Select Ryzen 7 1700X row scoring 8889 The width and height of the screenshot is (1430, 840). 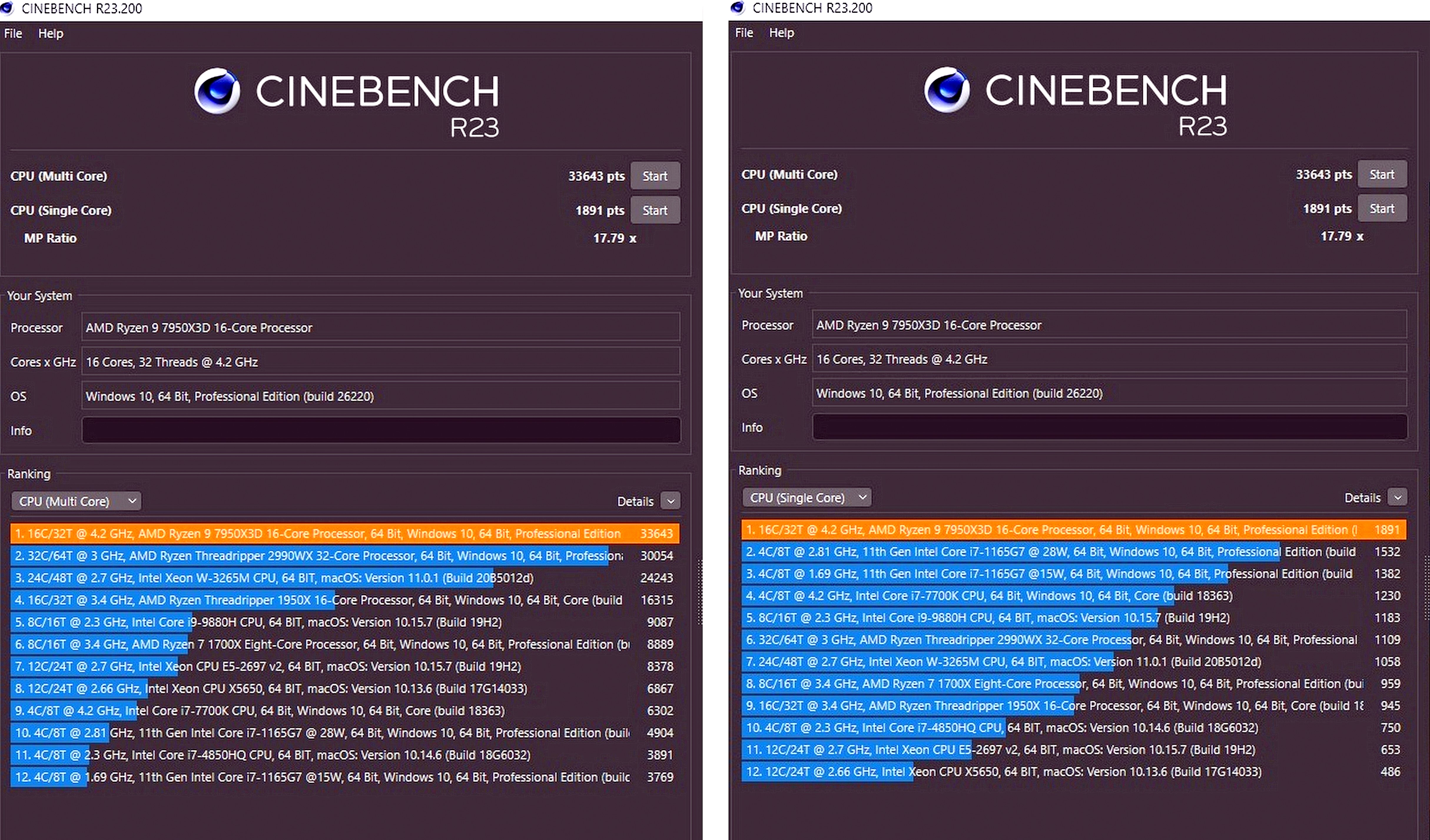[x=344, y=644]
